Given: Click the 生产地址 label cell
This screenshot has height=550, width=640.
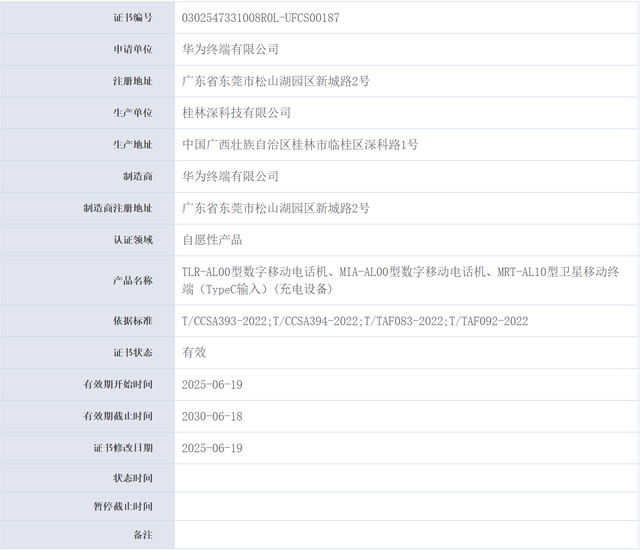Looking at the screenshot, I should (x=87, y=145).
